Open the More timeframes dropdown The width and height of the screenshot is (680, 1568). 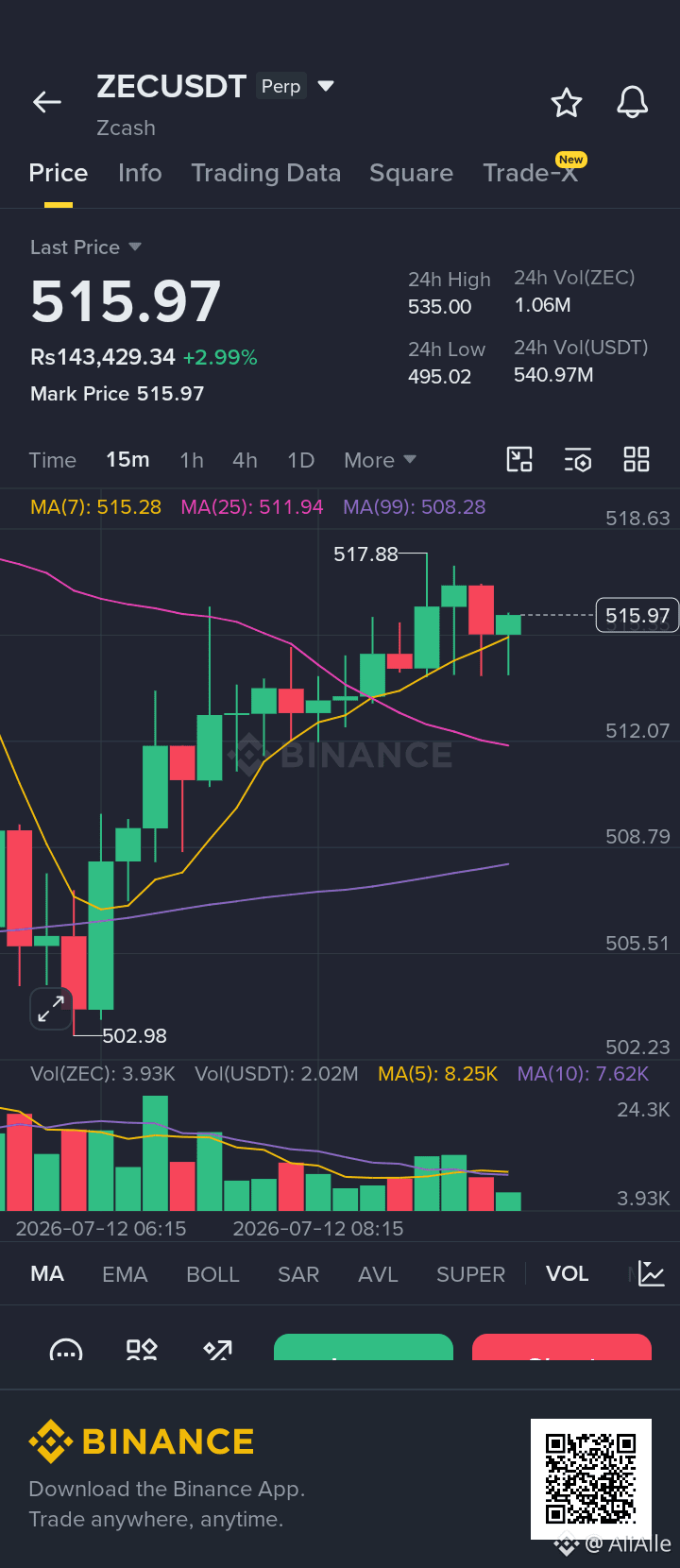click(380, 460)
